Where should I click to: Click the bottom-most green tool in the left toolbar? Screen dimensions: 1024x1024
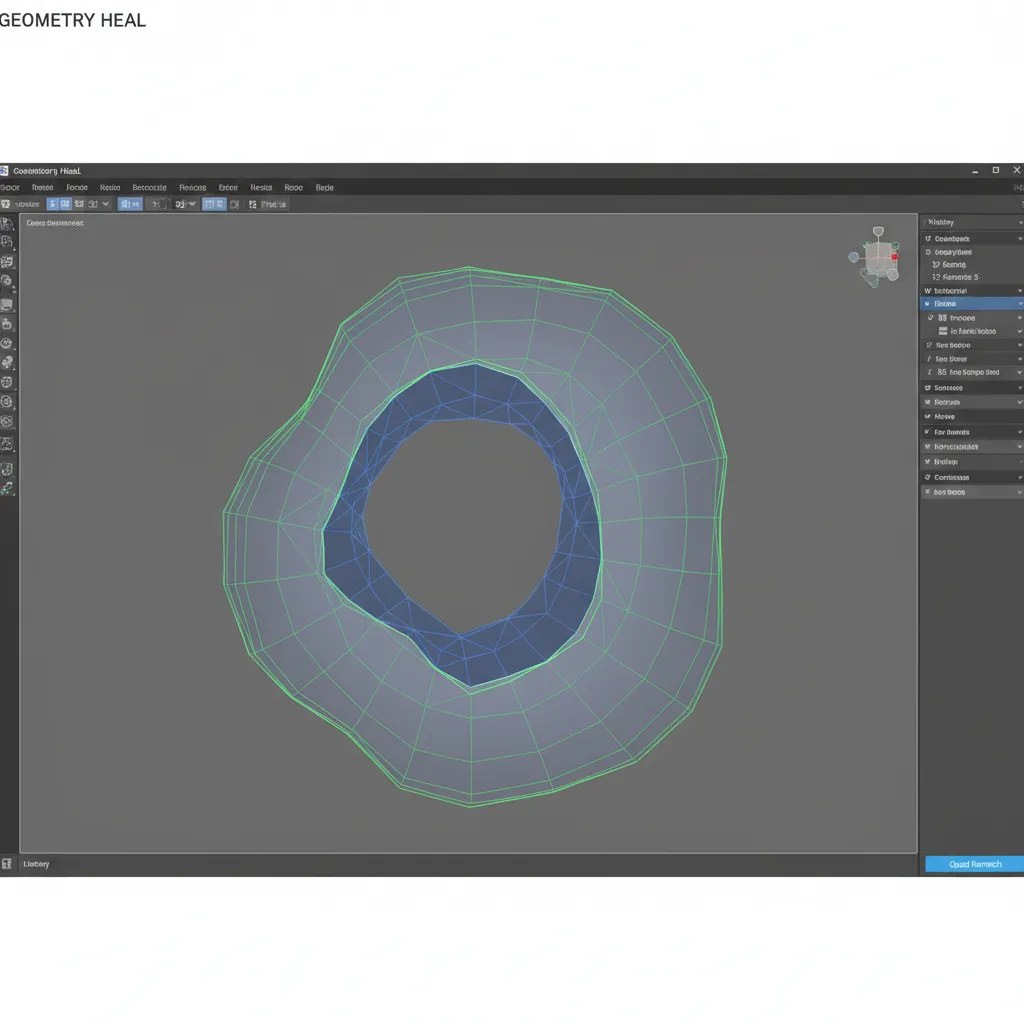tap(7, 489)
